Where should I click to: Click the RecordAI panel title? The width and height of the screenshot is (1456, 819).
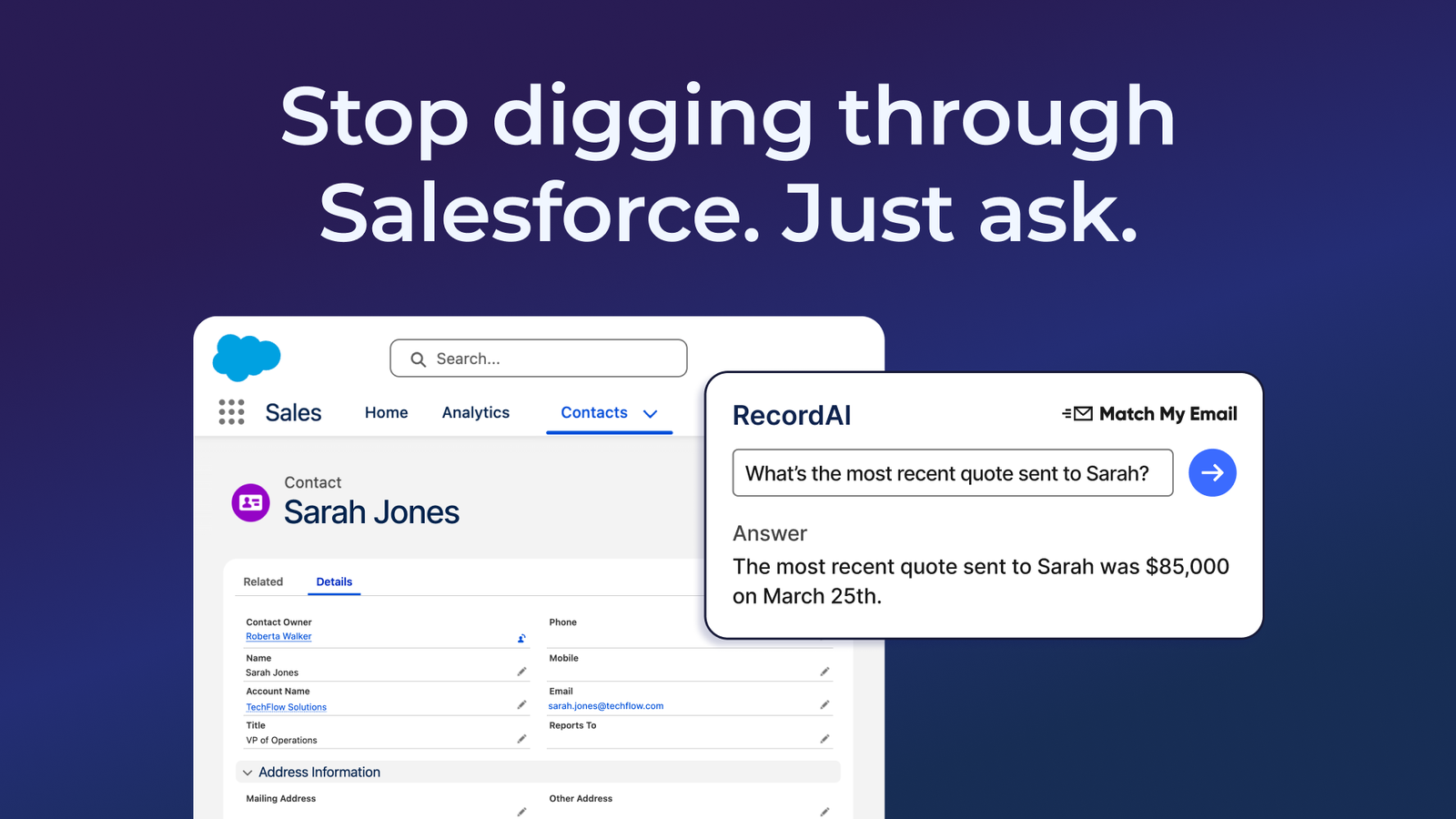click(x=792, y=415)
